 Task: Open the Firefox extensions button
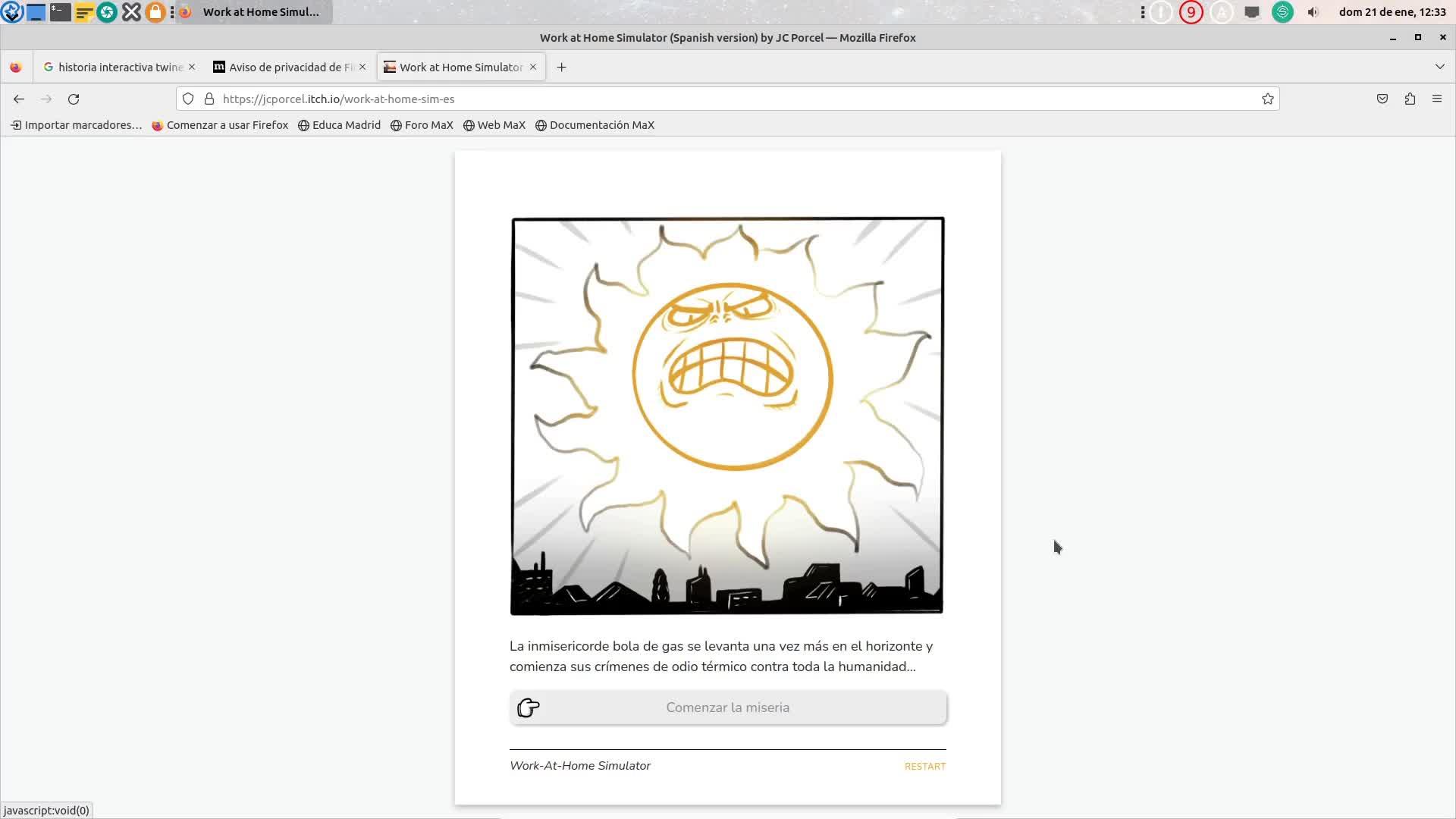pyautogui.click(x=1410, y=99)
